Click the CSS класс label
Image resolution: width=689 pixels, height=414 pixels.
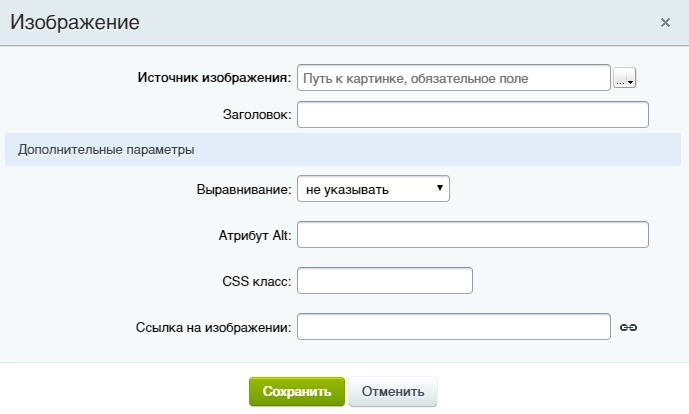click(x=256, y=281)
